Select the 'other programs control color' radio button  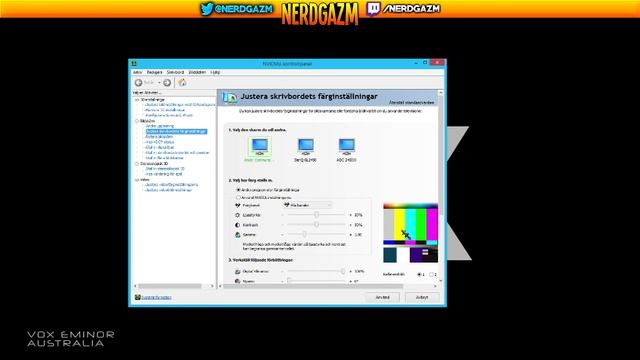coord(238,190)
